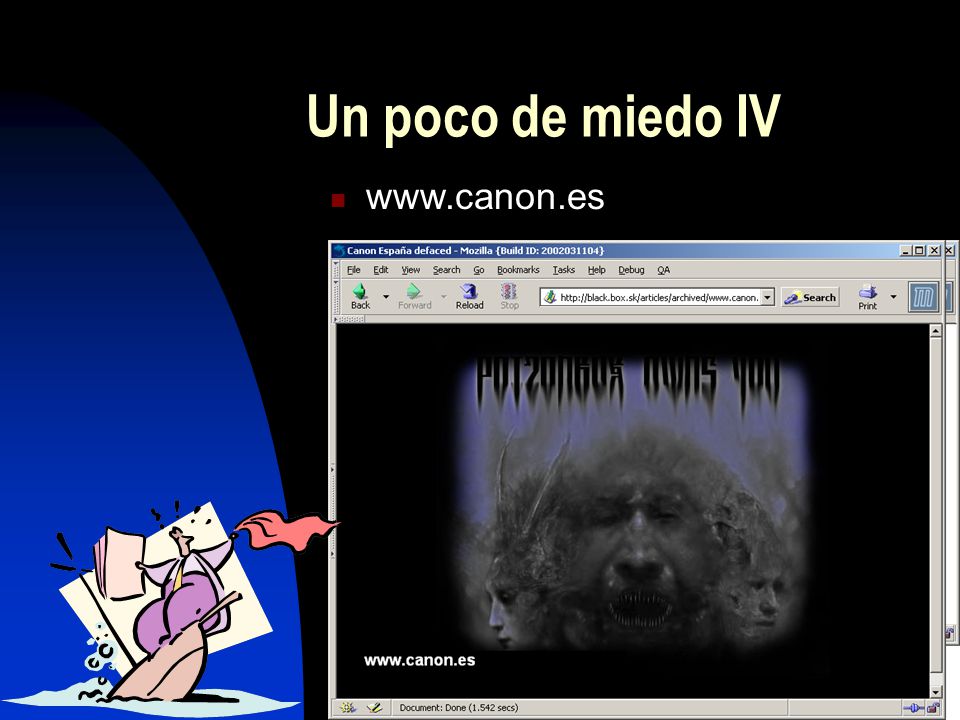The height and width of the screenshot is (720, 960).
Task: Collapse the menu bar grippy handle
Action: coord(336,269)
